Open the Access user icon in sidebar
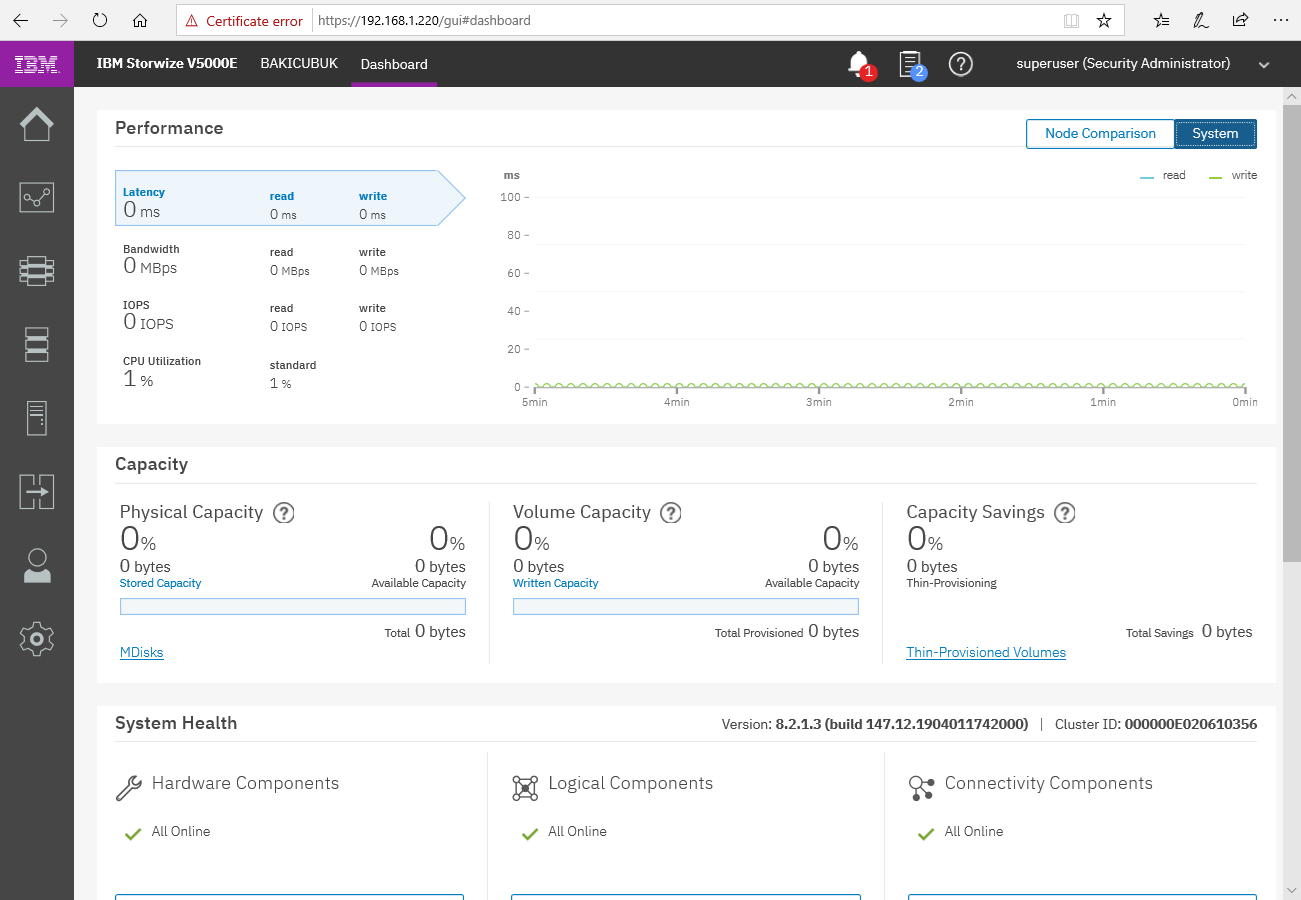 [x=37, y=565]
